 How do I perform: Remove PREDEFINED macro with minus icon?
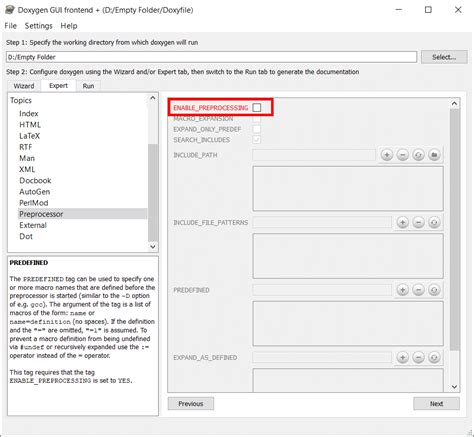418,290
